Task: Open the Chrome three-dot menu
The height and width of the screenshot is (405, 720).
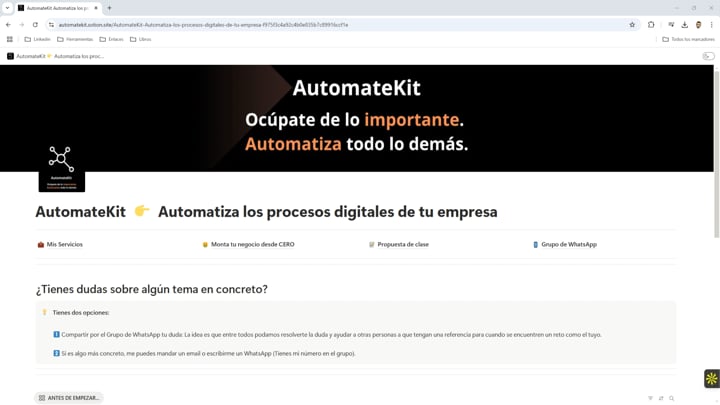Action: [x=711, y=25]
